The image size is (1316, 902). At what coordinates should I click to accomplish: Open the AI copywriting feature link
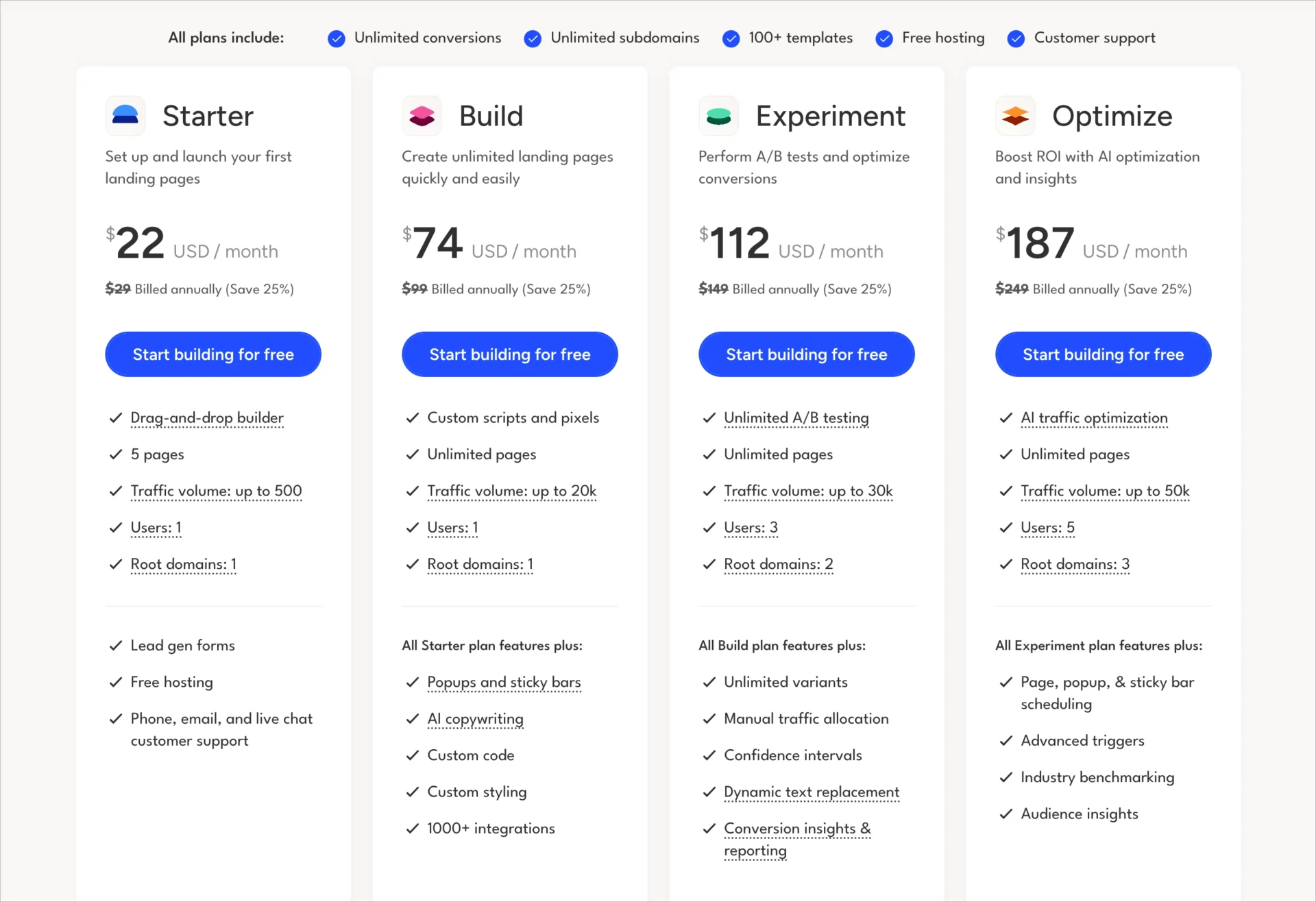coord(476,719)
